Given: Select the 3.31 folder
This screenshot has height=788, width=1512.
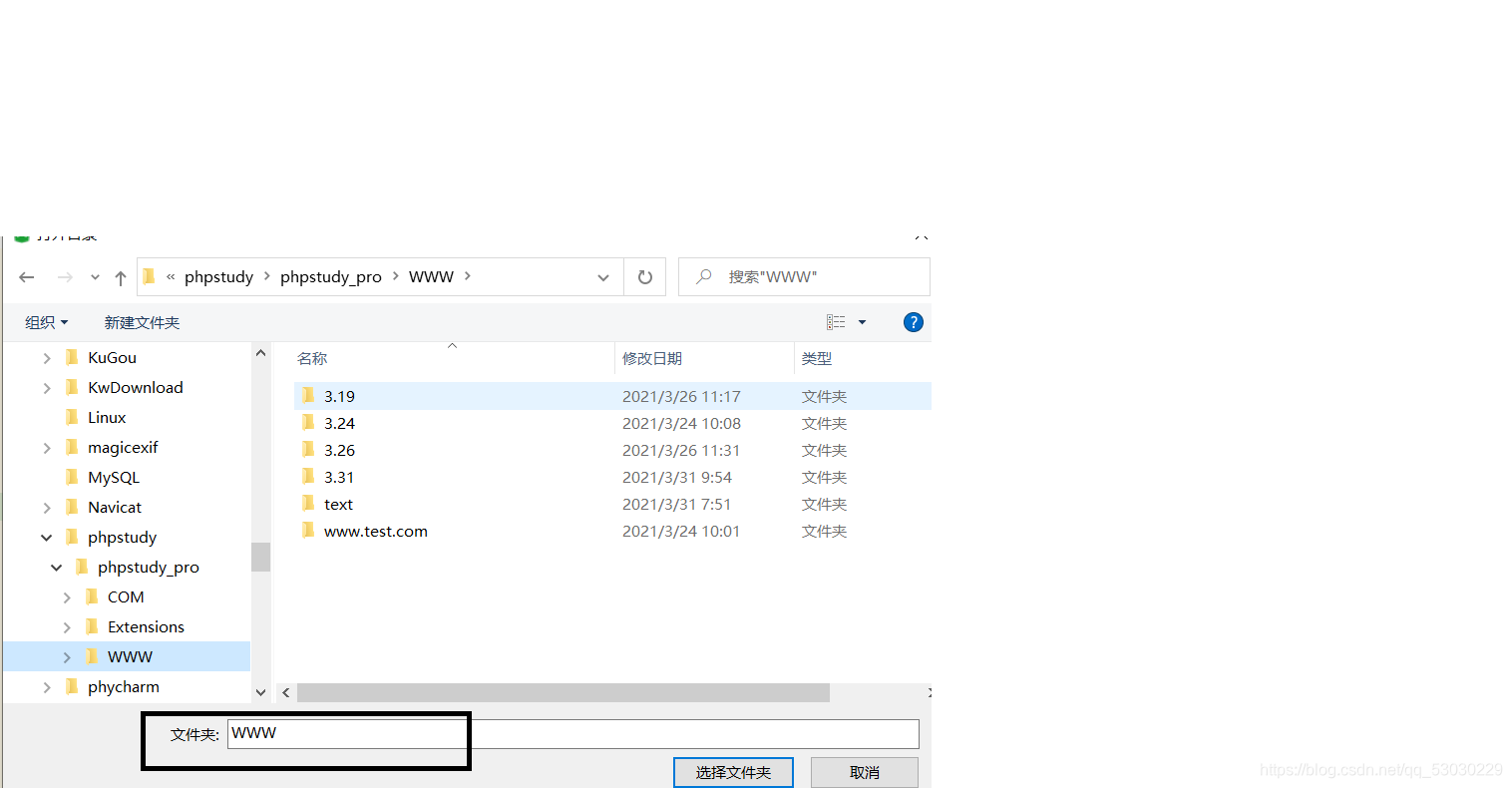Looking at the screenshot, I should tap(339, 477).
